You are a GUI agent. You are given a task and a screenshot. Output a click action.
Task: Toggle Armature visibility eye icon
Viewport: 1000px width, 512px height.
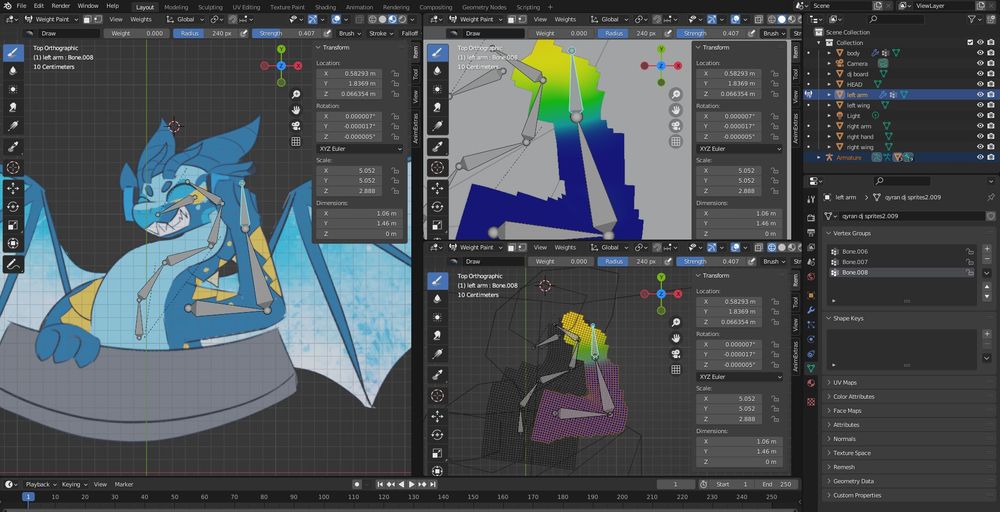[x=980, y=157]
